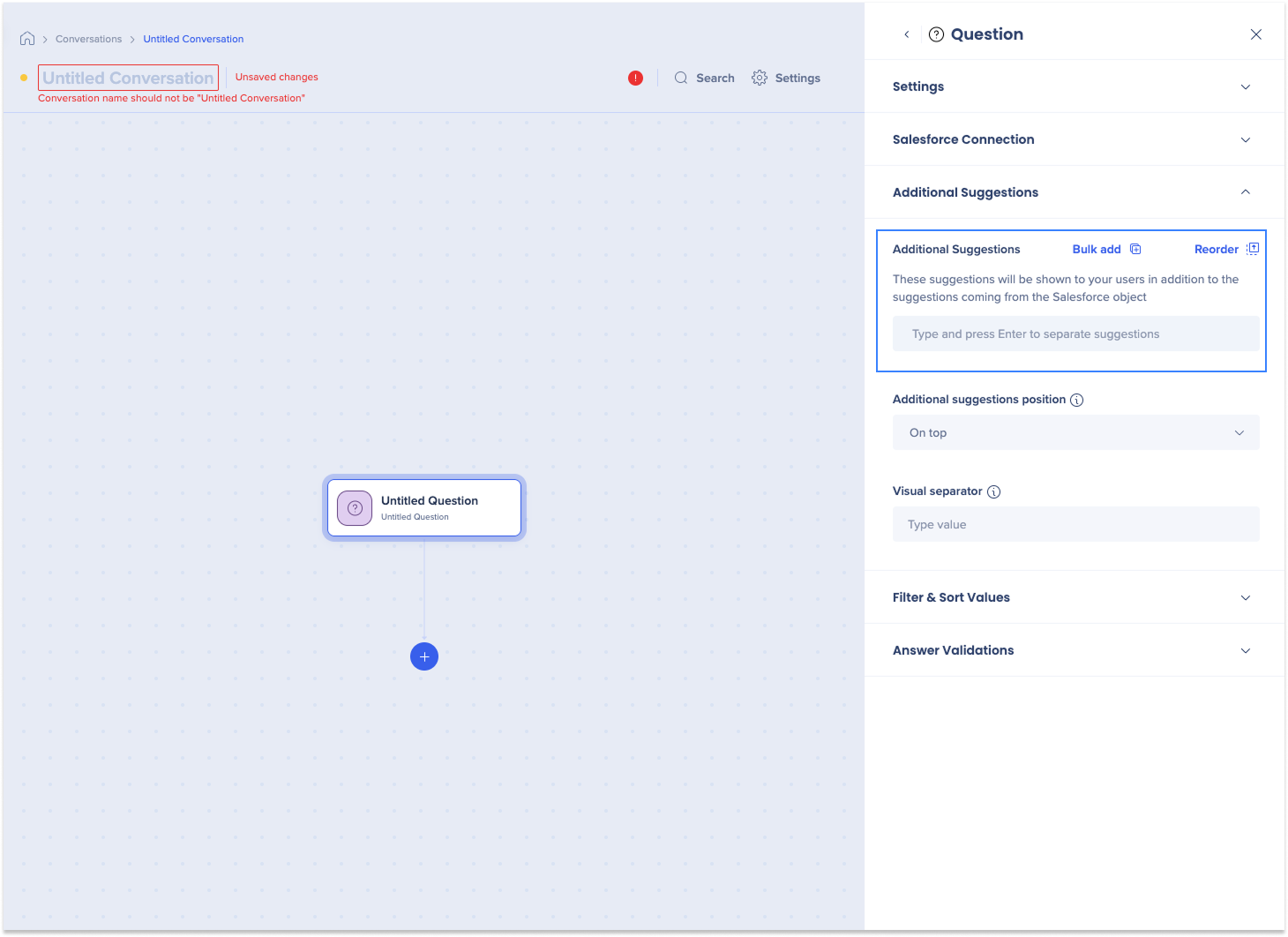The height and width of the screenshot is (937, 1288).
Task: Click the suggestions entry input field
Action: 1075,334
